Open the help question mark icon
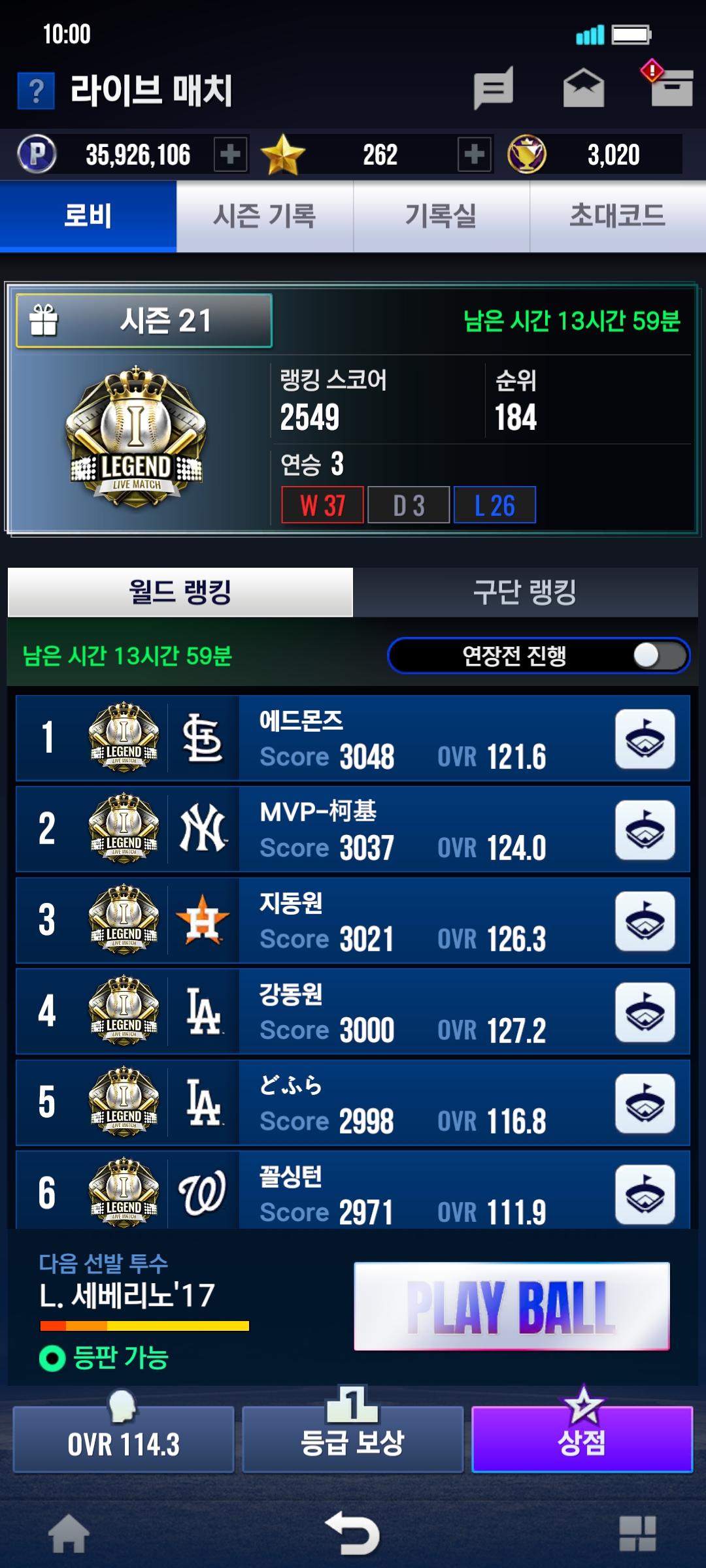This screenshot has height=1568, width=706. click(x=36, y=90)
